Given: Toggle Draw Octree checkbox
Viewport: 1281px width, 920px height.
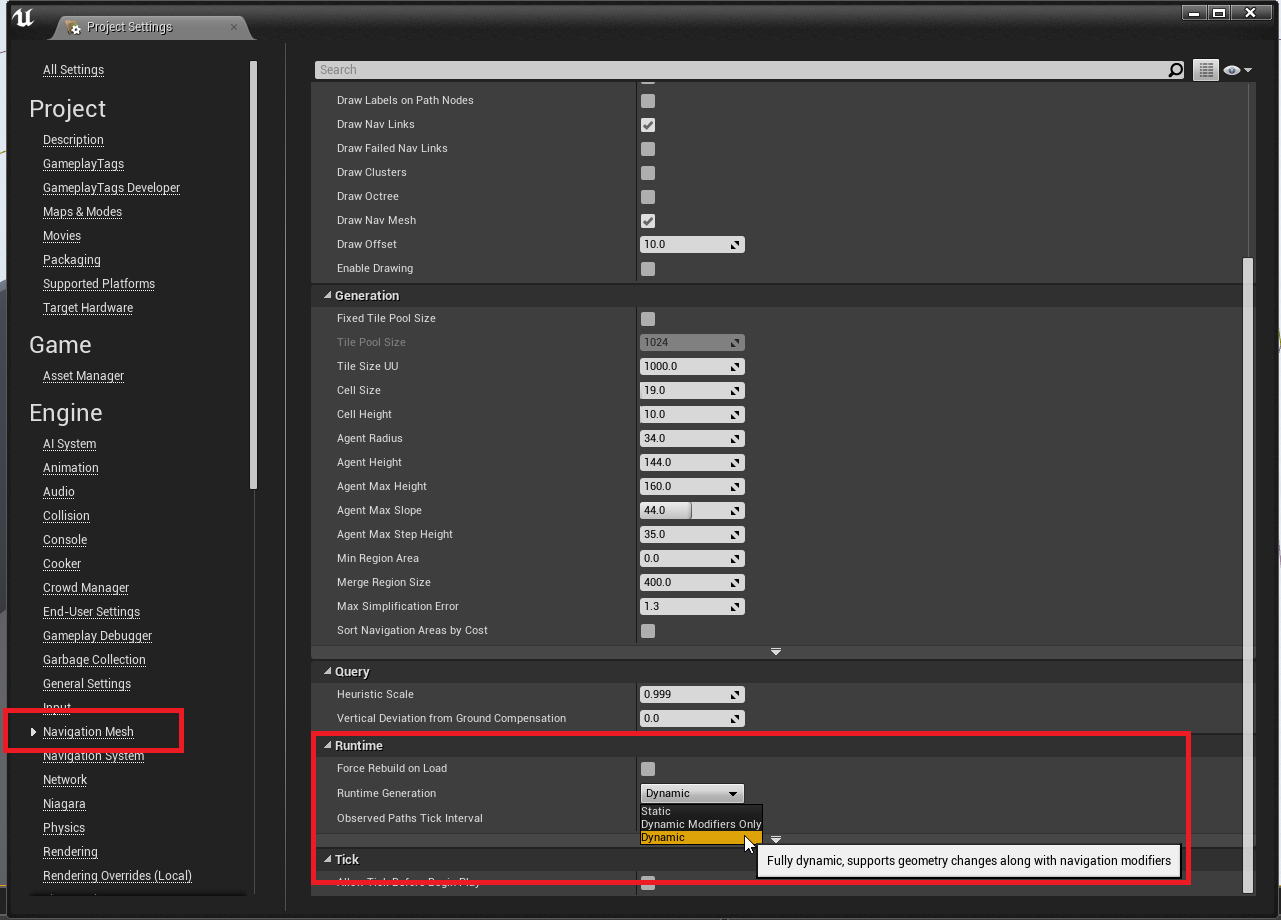Looking at the screenshot, I should (648, 197).
